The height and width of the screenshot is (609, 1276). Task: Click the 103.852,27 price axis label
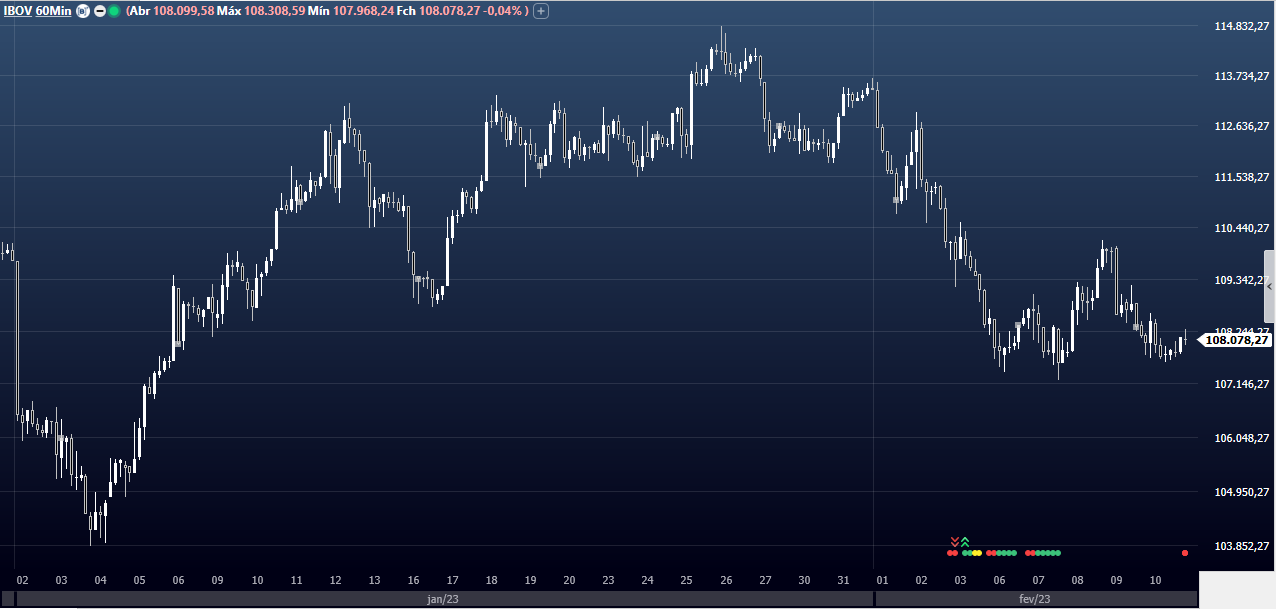(x=1233, y=546)
